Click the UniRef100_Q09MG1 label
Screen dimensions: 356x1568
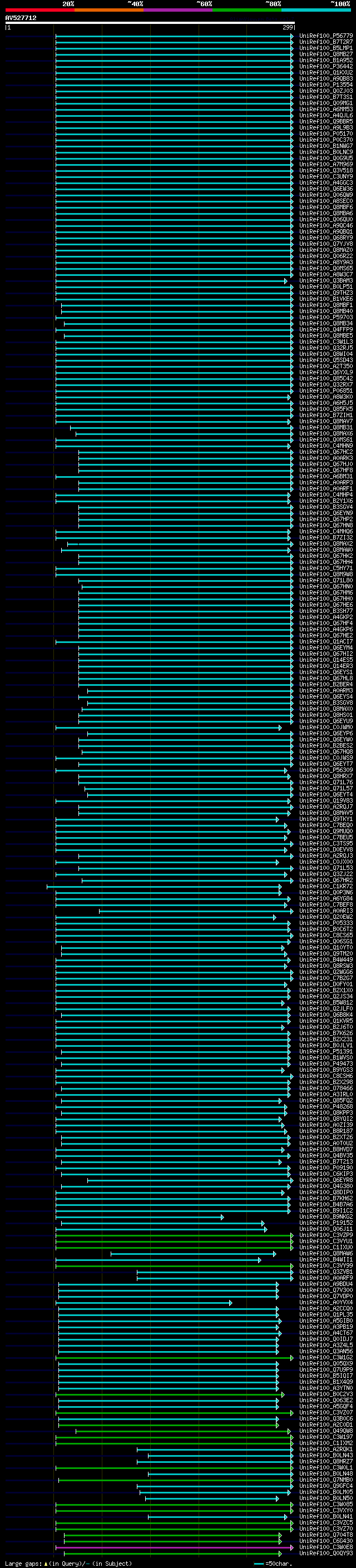[326, 103]
